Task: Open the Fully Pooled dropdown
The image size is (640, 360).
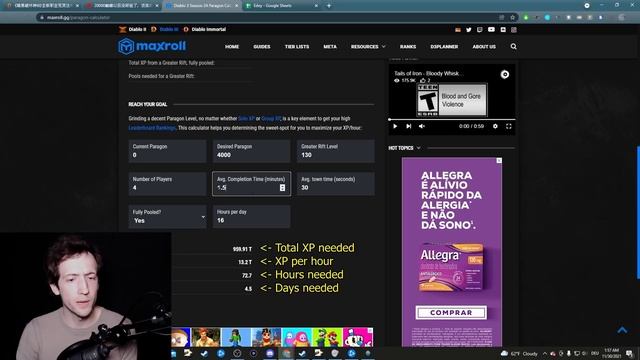Action: (167, 216)
